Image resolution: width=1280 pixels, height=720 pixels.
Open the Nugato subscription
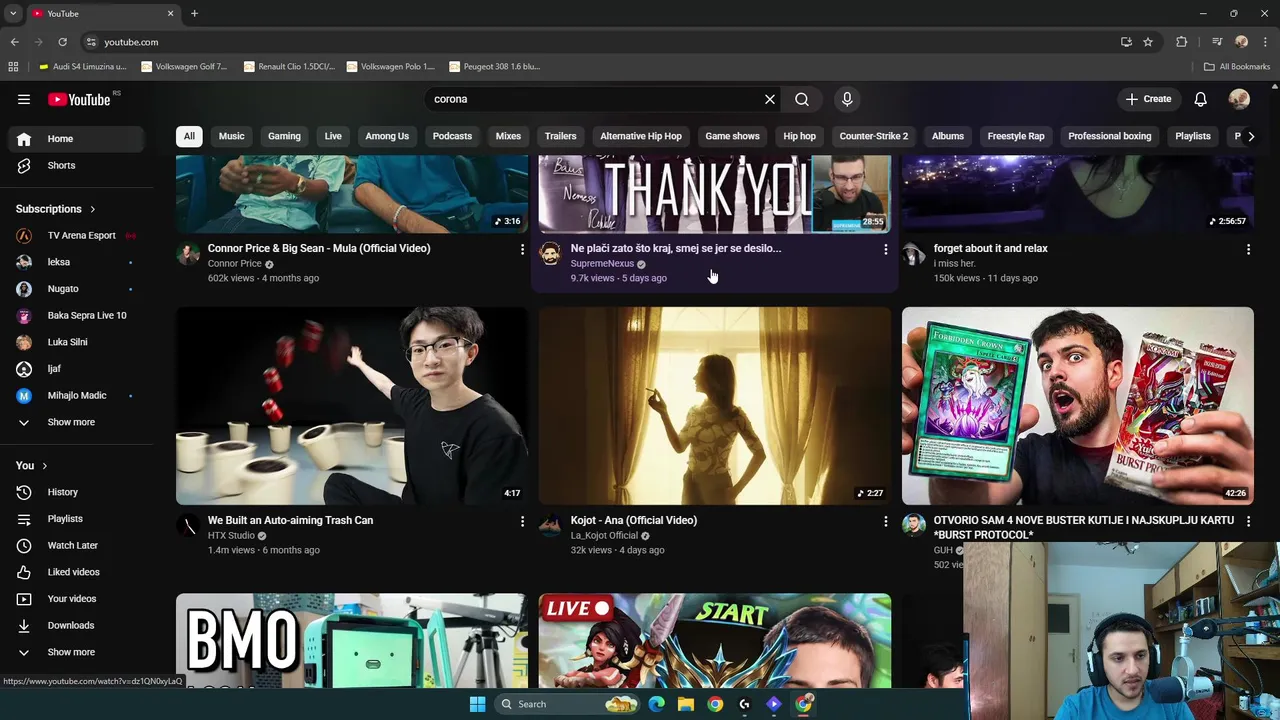click(x=77, y=289)
